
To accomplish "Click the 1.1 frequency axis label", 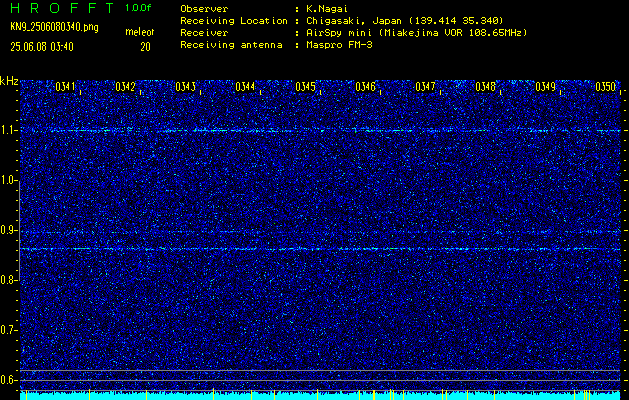I will 7,130.
